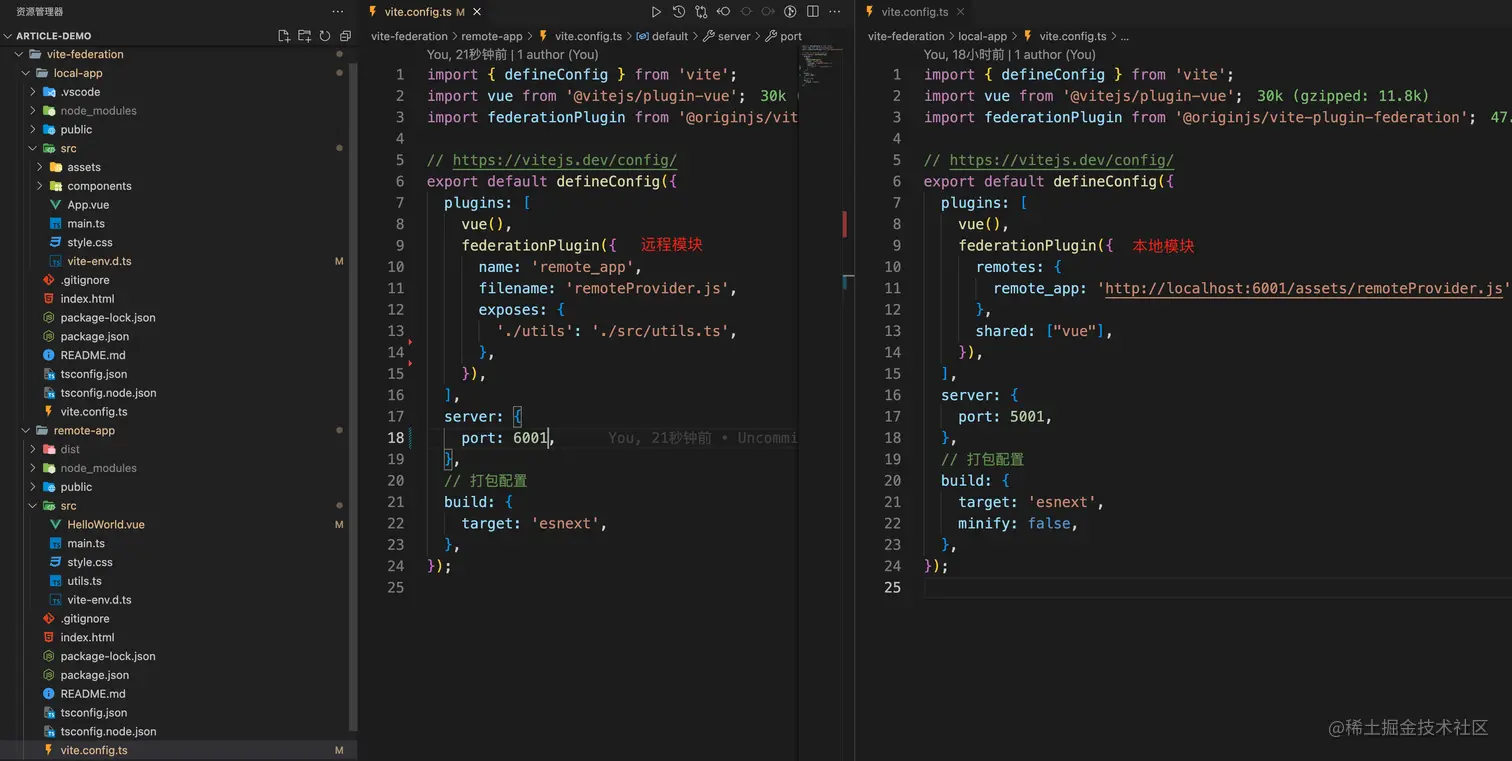1512x761 pixels.
Task: Click the remote-app breadcrumb in left editor
Action: pyautogui.click(x=492, y=36)
